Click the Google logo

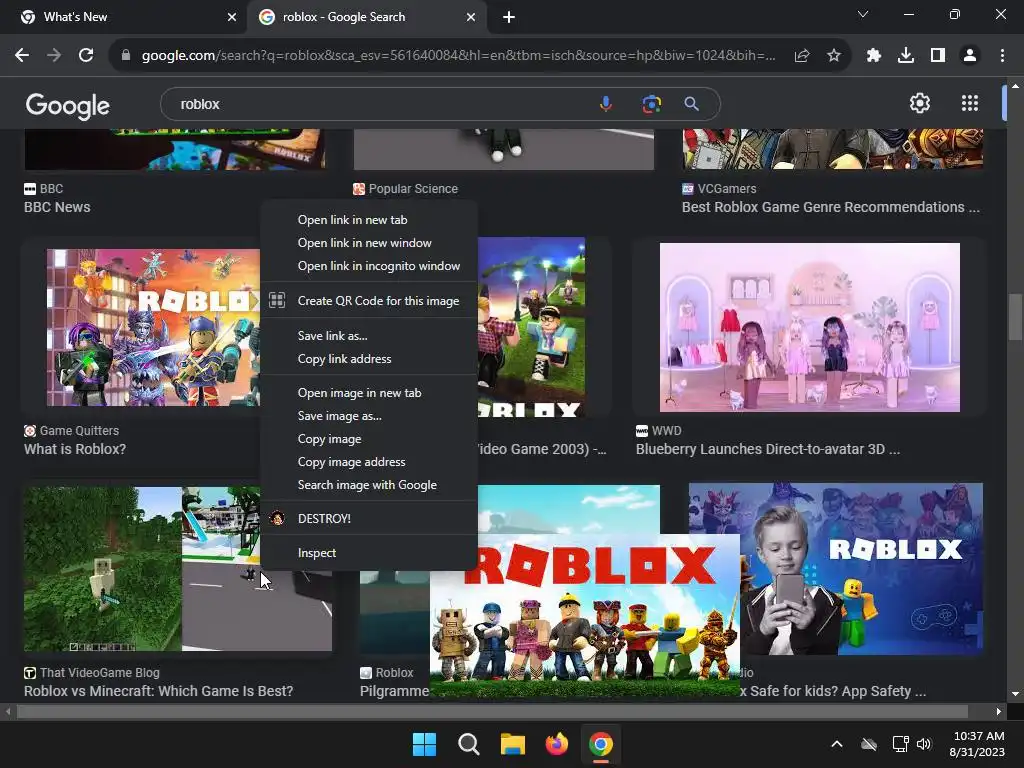[67, 105]
